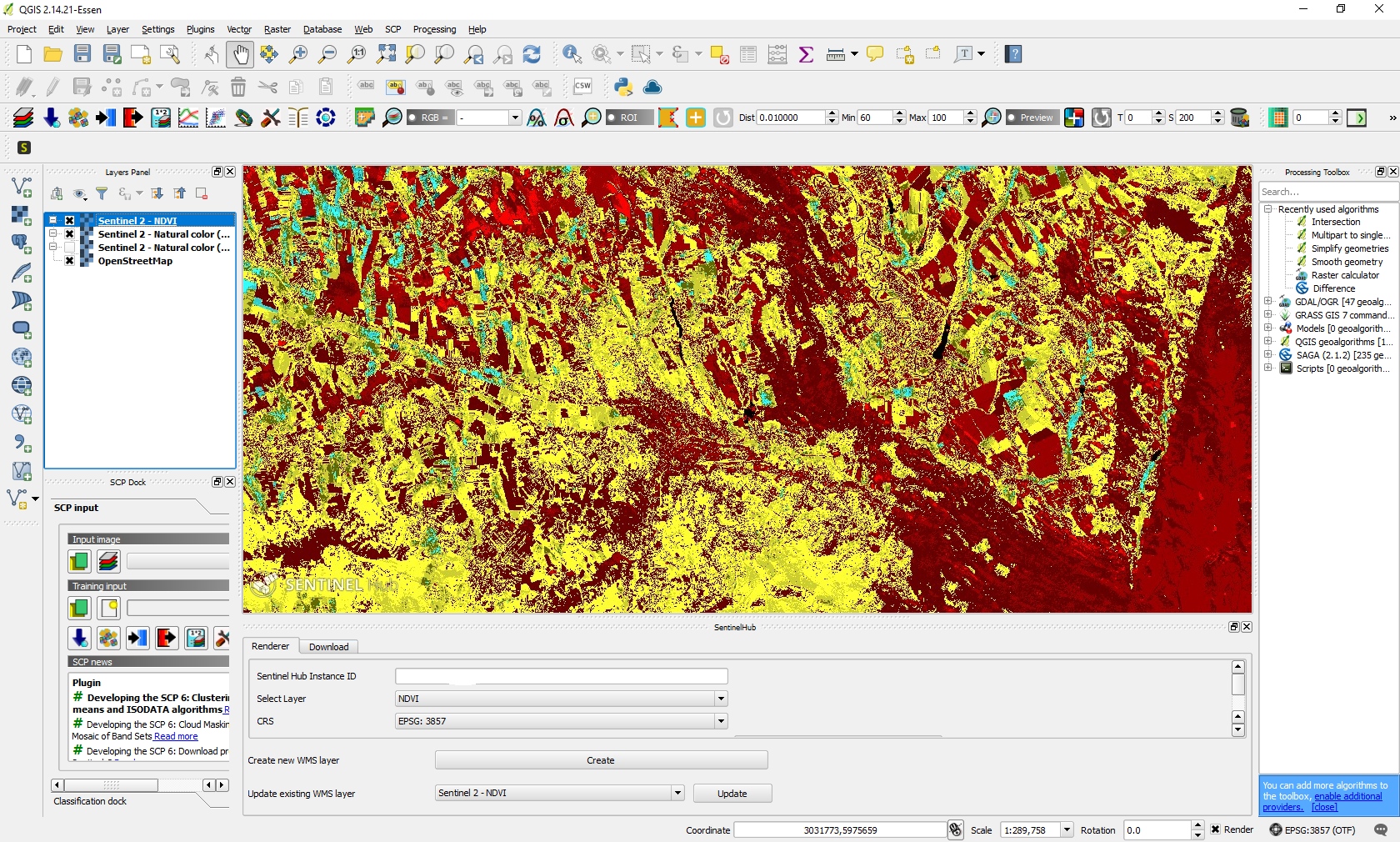The width and height of the screenshot is (1400, 842).
Task: Select Raster calculator in recent algorithms
Action: (1345, 275)
